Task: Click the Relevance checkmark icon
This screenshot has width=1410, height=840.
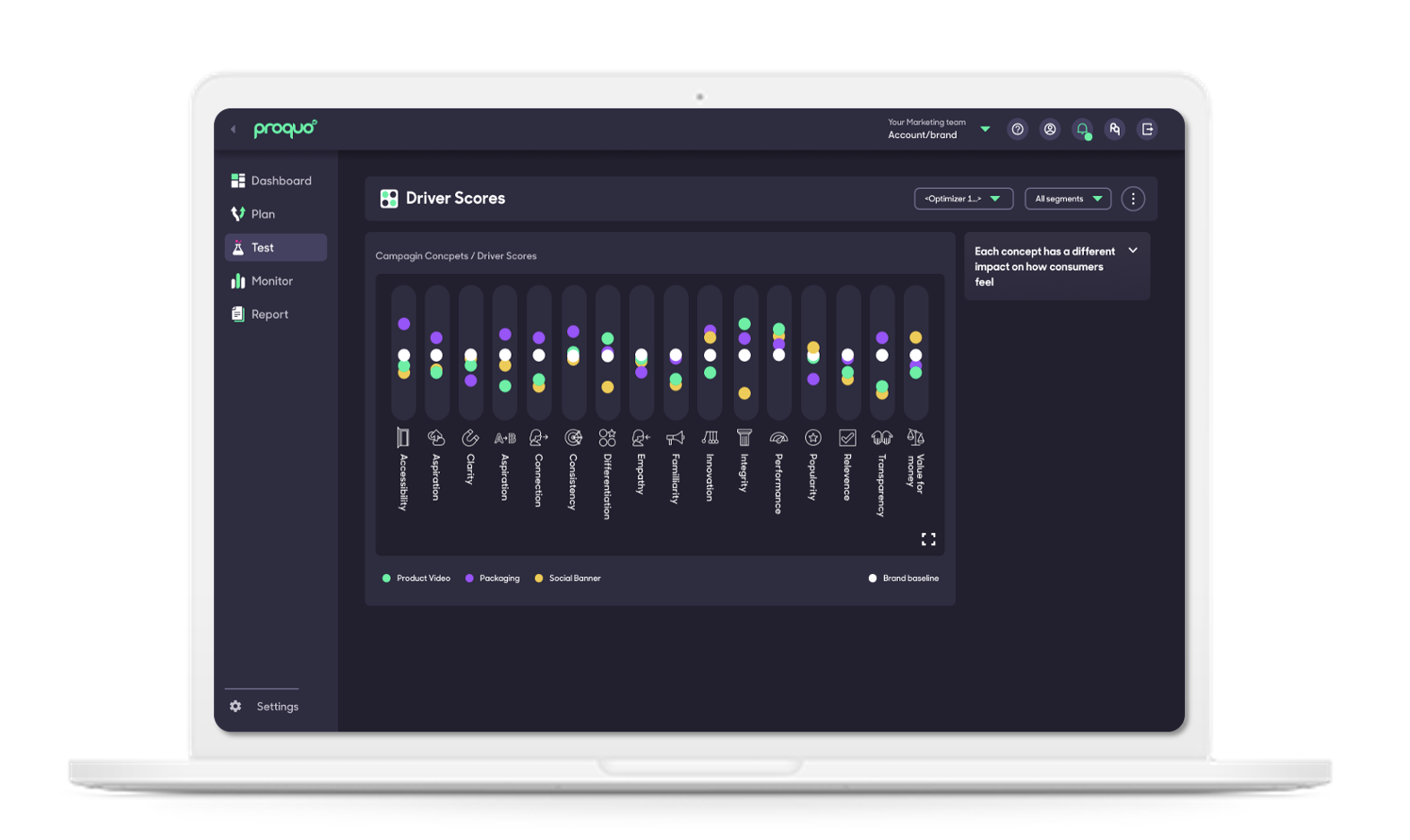Action: point(847,437)
